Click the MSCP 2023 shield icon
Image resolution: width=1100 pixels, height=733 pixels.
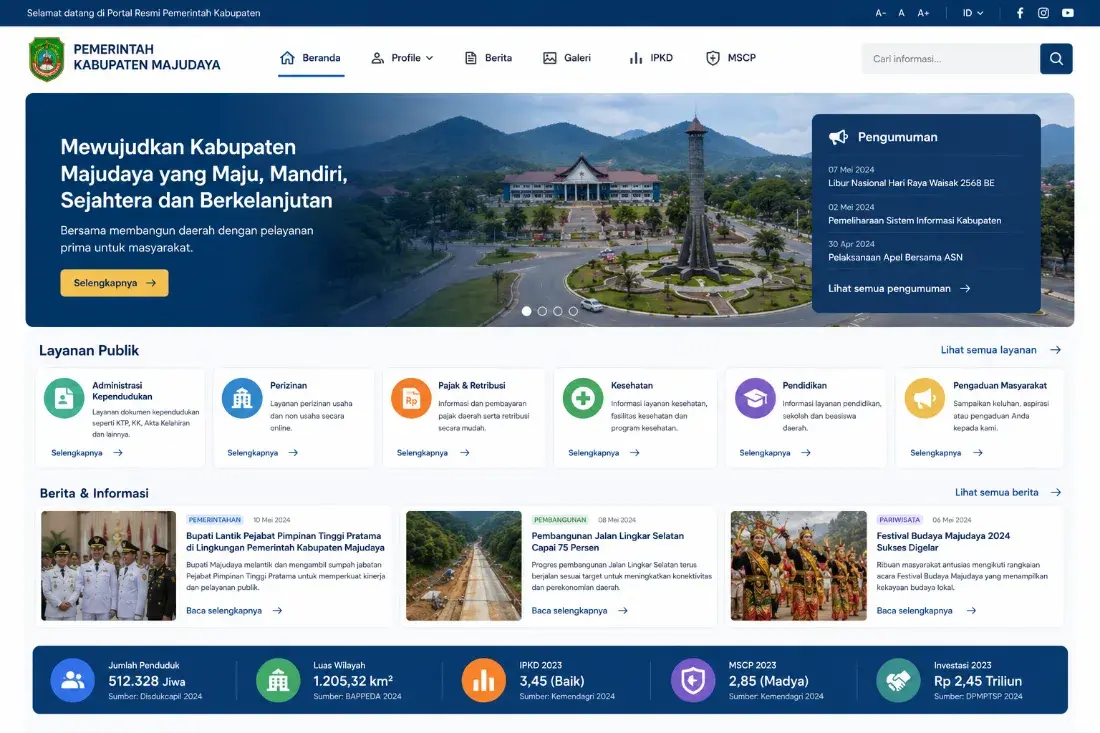coord(693,680)
